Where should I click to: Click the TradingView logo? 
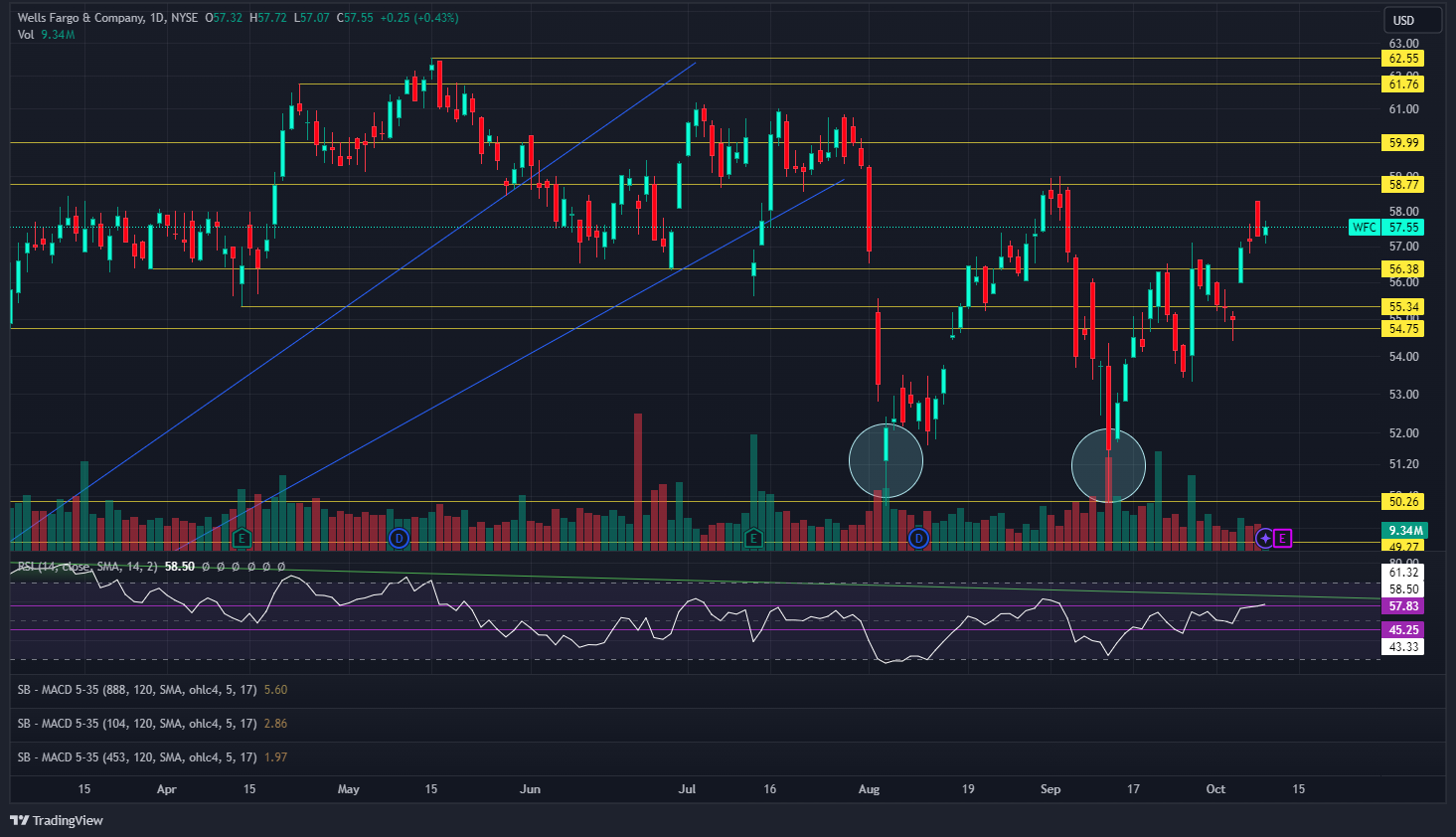tap(57, 820)
